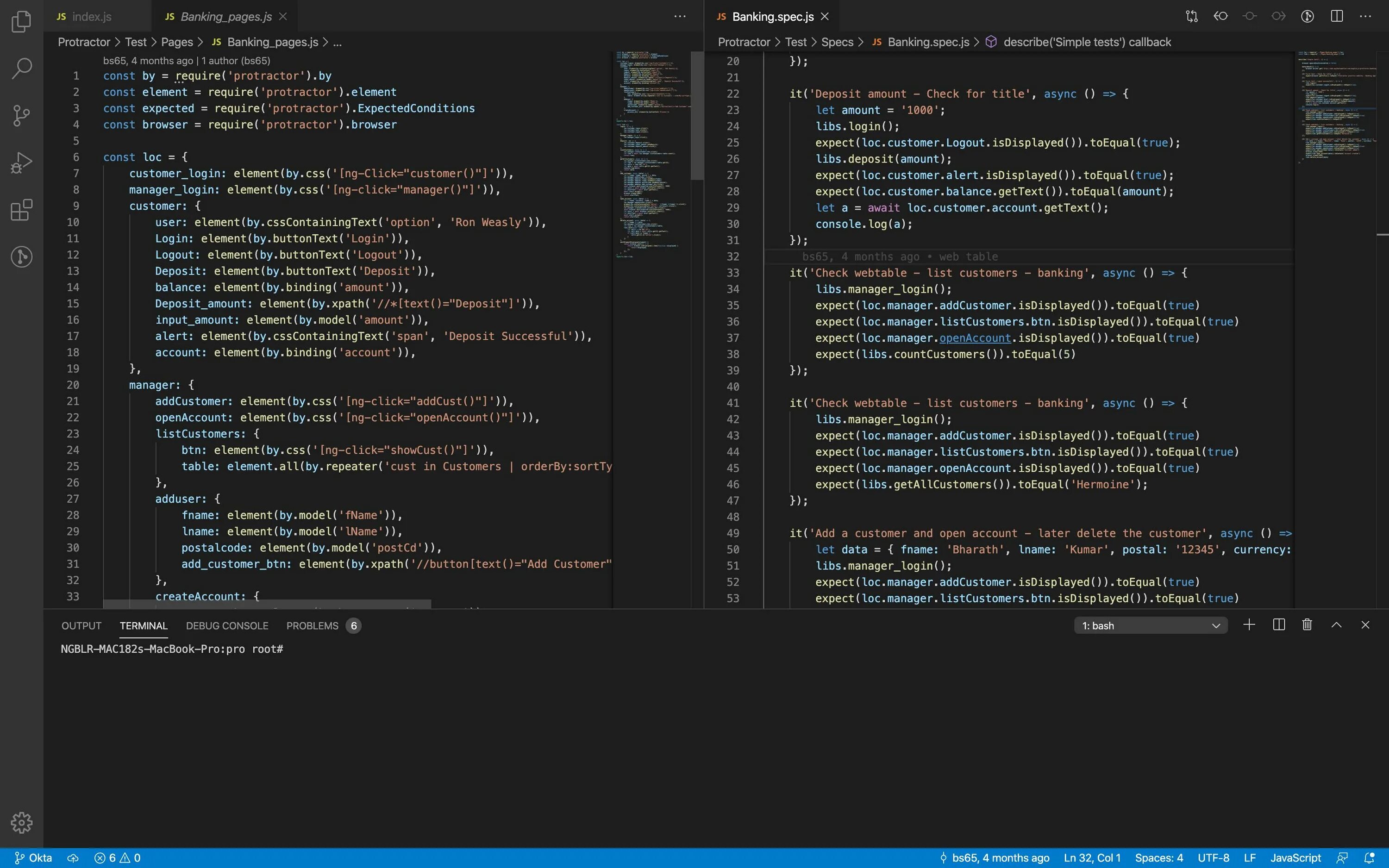Open the Explorer view in activity bar
This screenshot has width=1389, height=868.
tap(21, 21)
